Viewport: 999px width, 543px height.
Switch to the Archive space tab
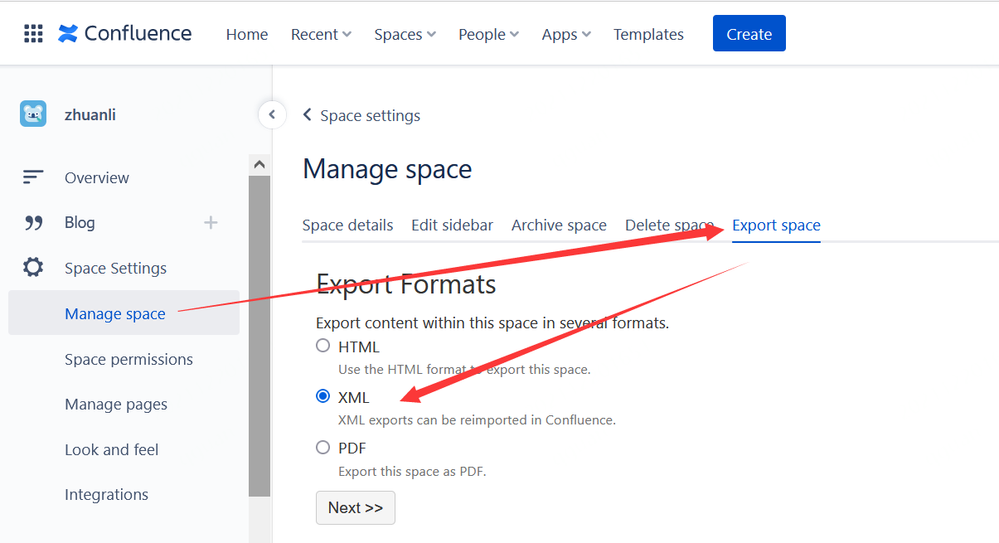559,225
